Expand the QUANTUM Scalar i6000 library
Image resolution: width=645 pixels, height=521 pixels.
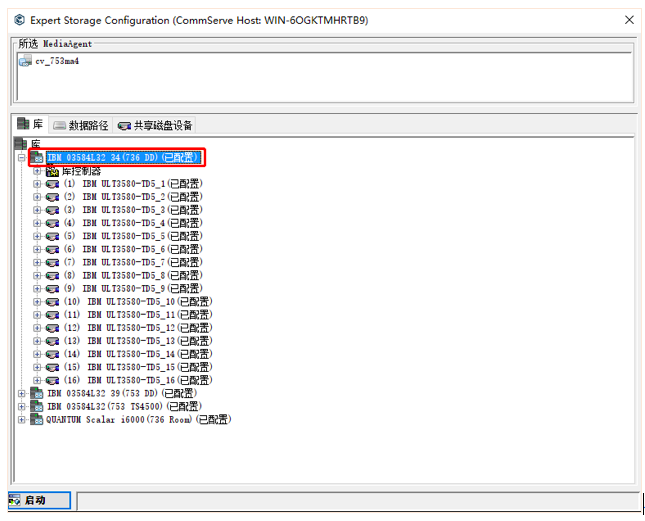(x=21, y=420)
